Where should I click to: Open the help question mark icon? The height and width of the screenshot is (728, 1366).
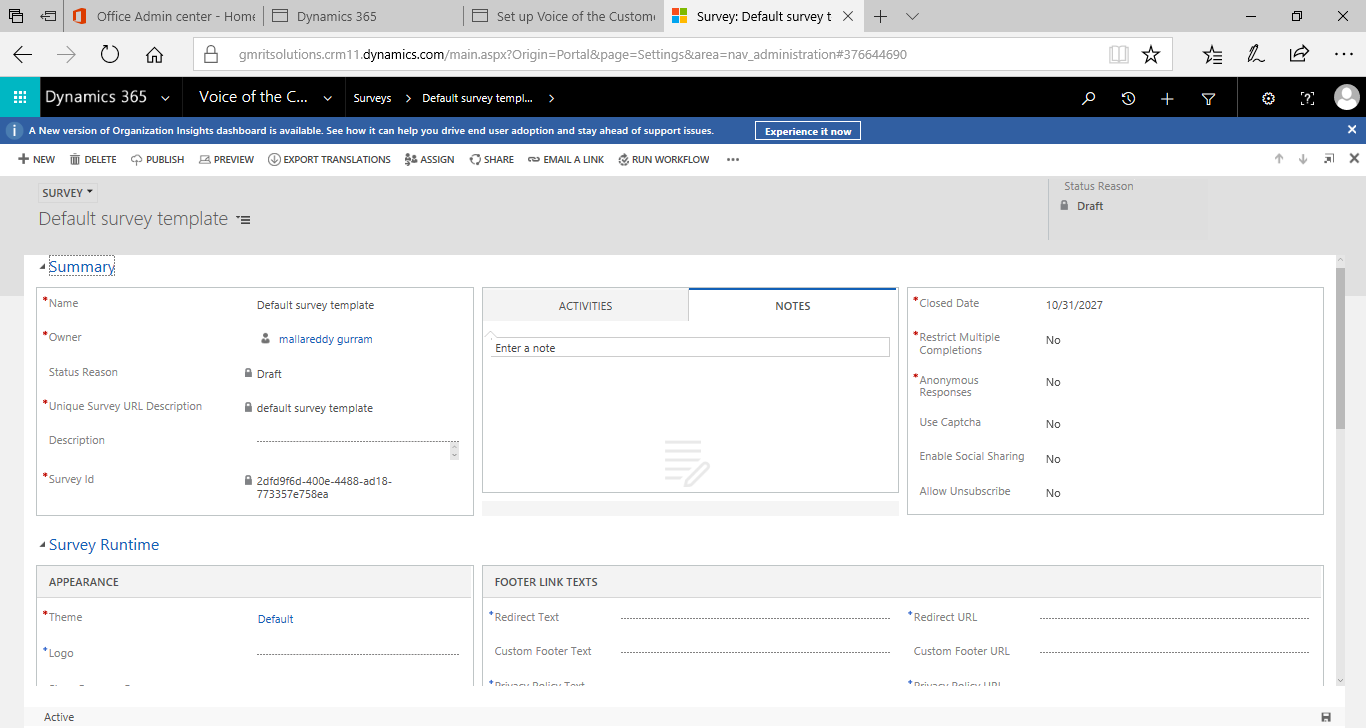tap(1307, 98)
